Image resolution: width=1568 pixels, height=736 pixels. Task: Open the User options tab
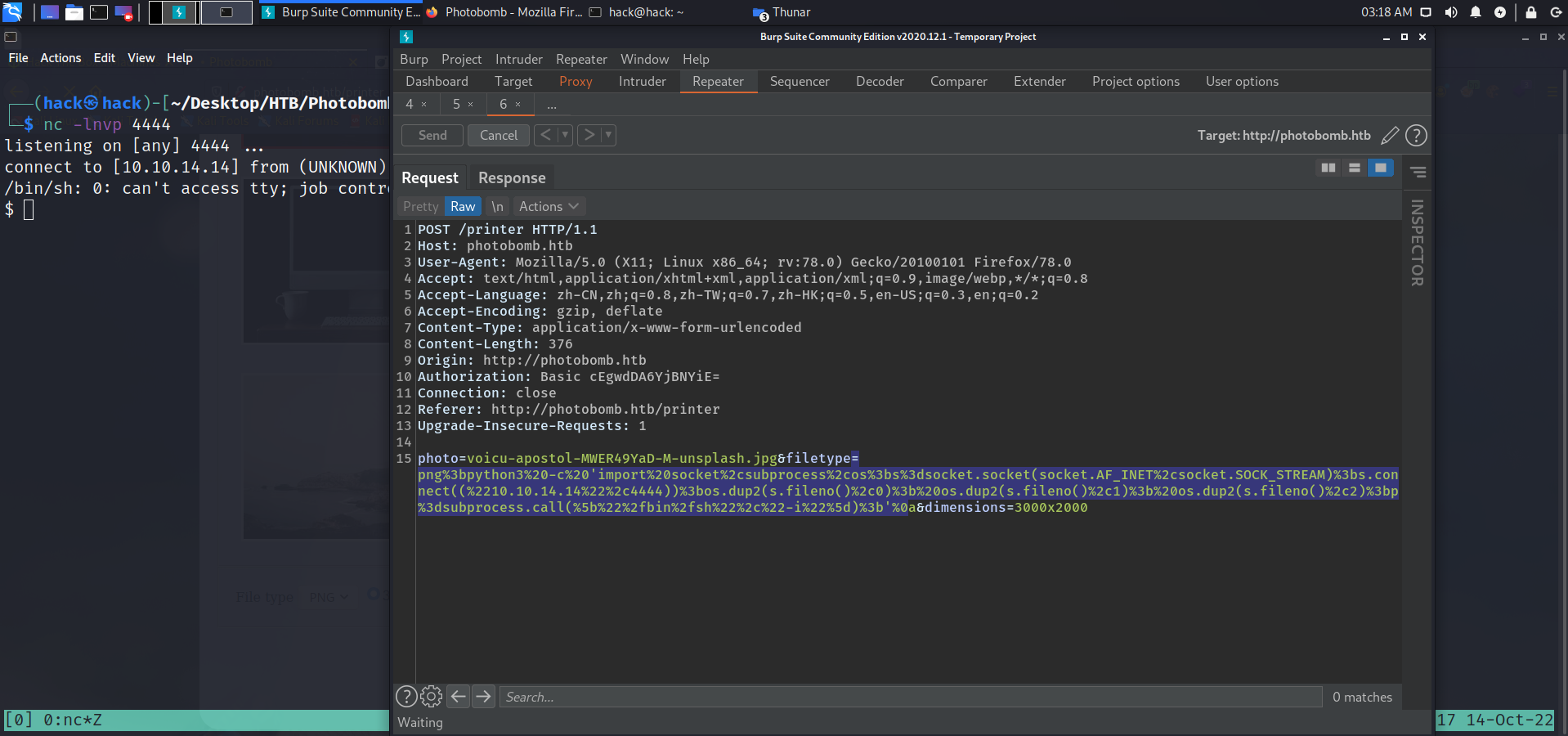pyautogui.click(x=1242, y=82)
